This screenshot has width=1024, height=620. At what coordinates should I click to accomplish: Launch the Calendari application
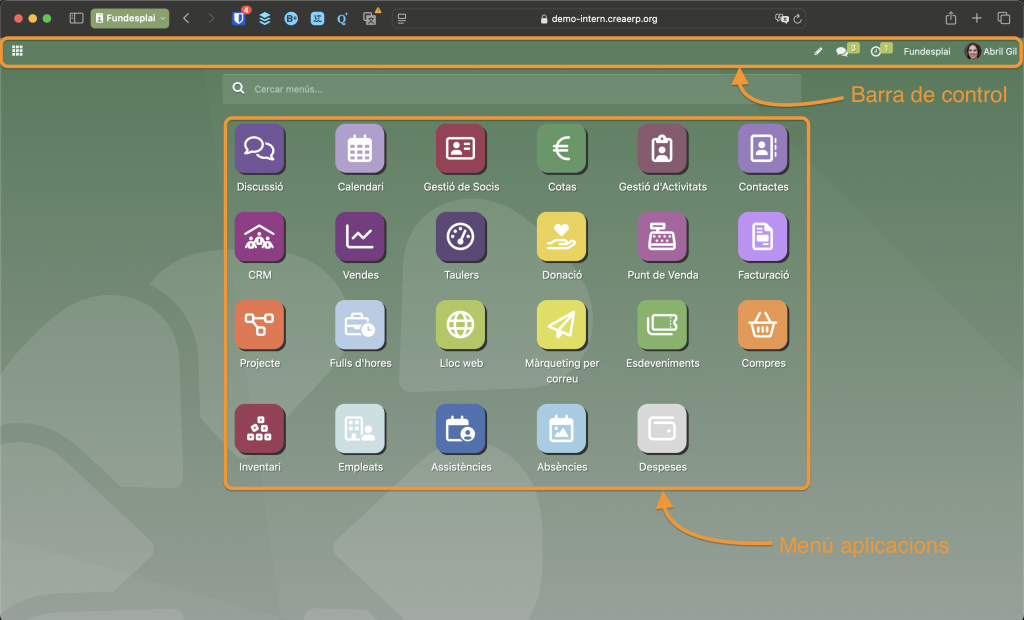tap(360, 149)
